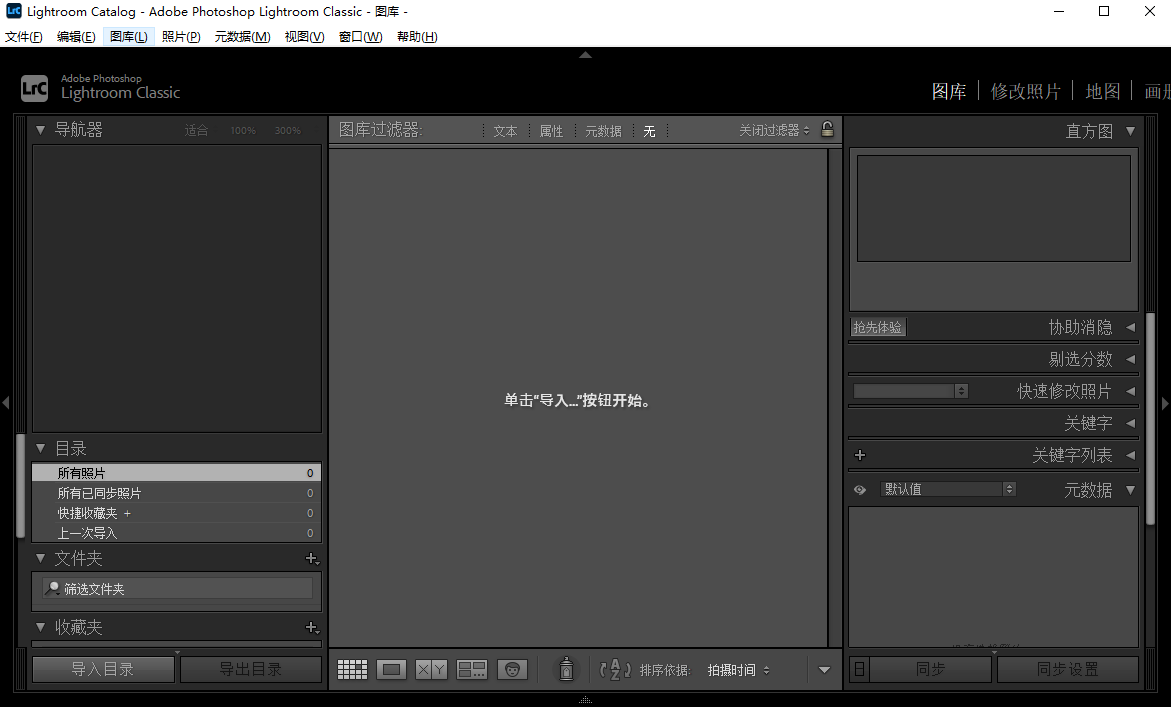Image resolution: width=1171 pixels, height=707 pixels.
Task: Switch to Grid view icon
Action: point(352,670)
